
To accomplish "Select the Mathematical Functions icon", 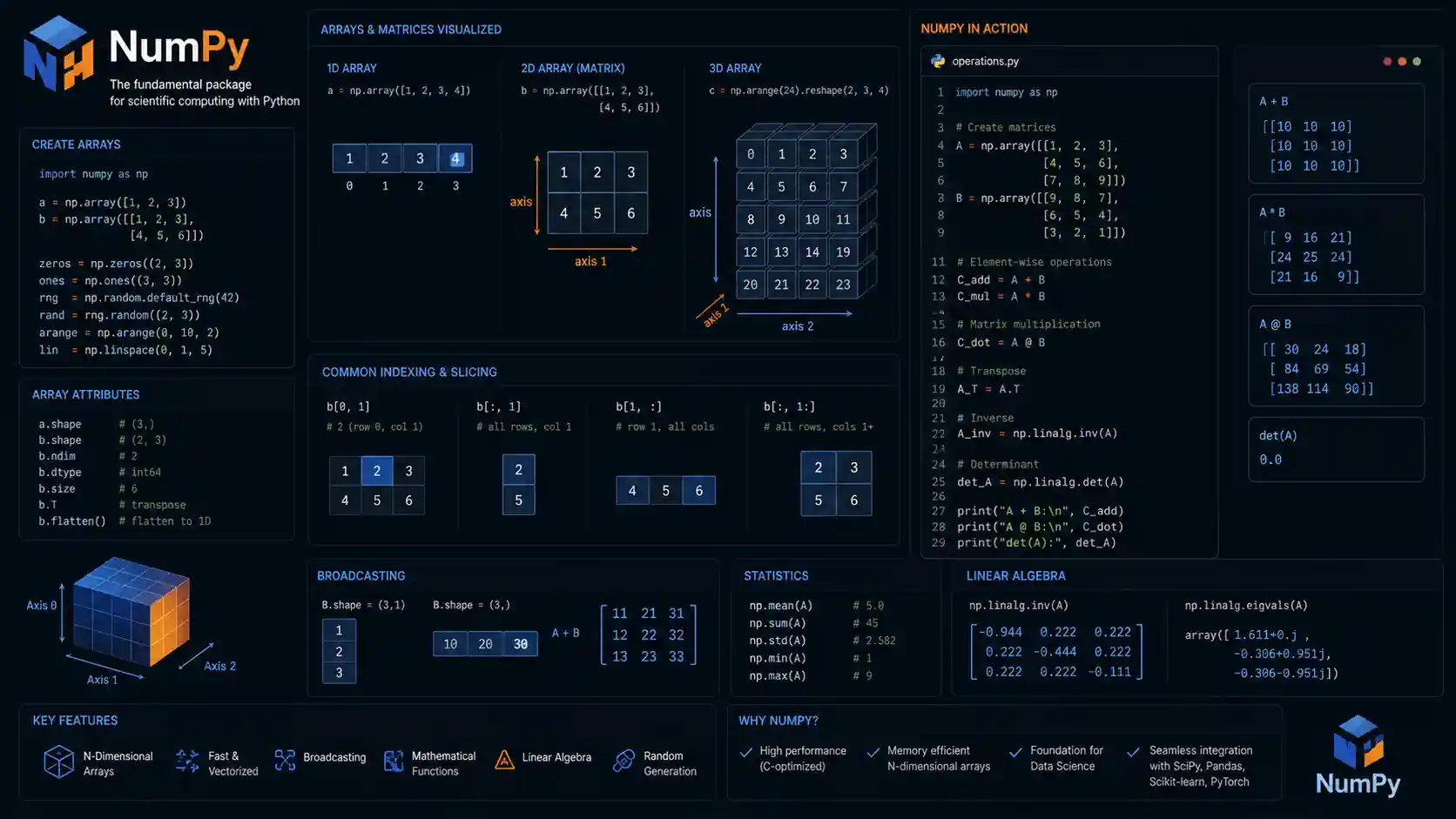I will pyautogui.click(x=394, y=762).
